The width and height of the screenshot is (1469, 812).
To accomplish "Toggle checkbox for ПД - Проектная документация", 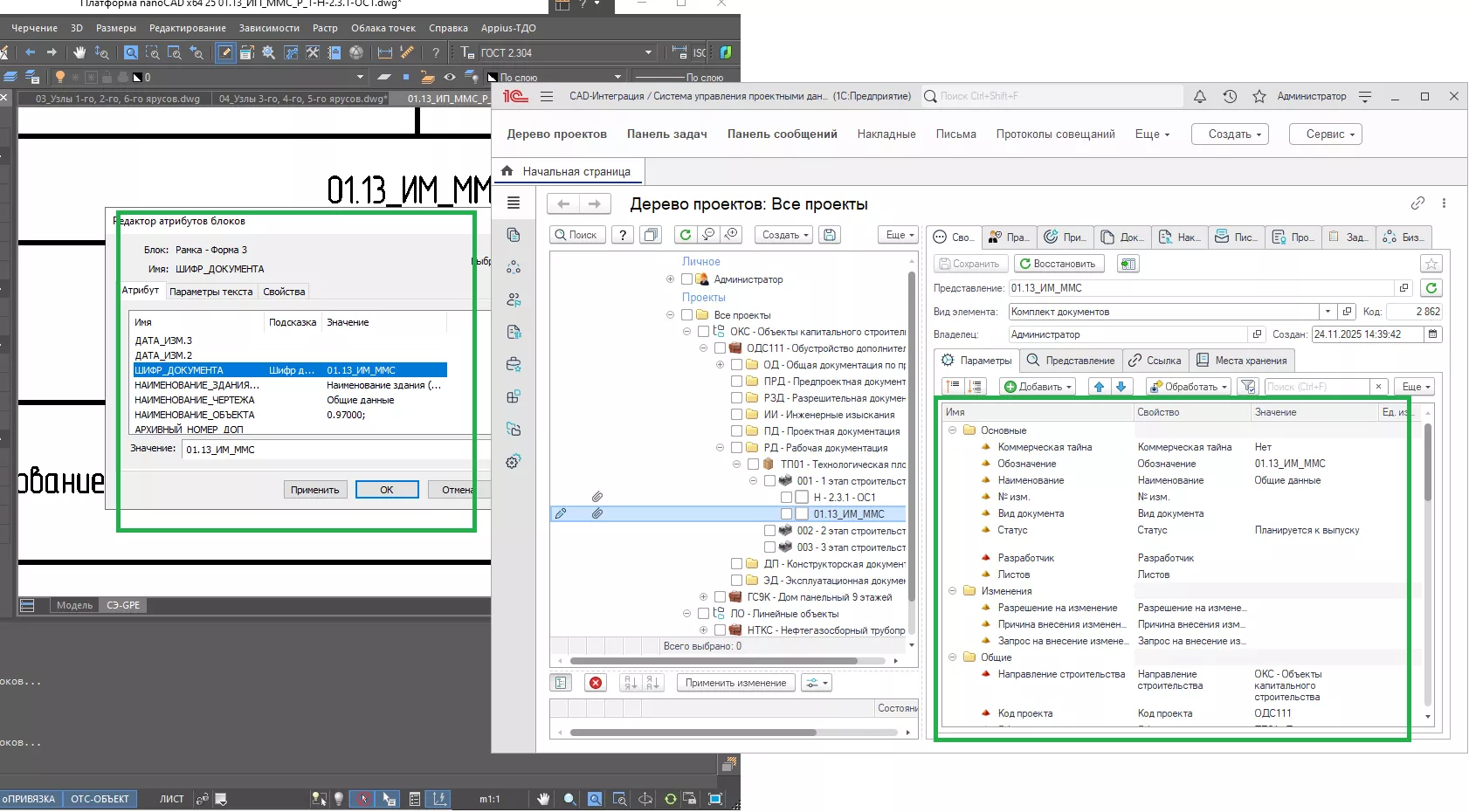I will [736, 431].
